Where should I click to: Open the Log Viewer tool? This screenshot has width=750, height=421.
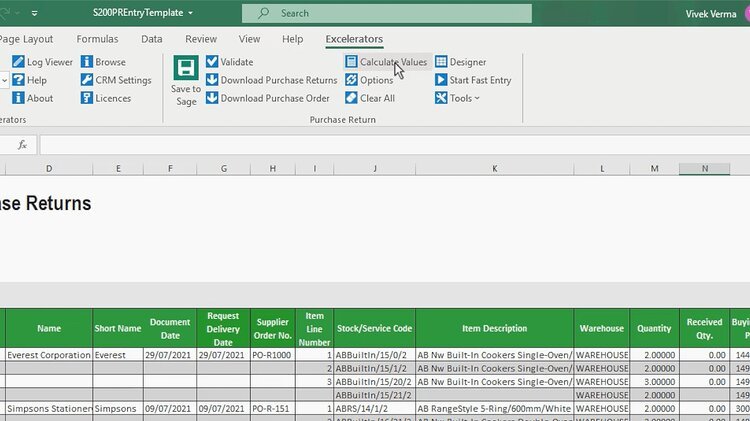(43, 62)
